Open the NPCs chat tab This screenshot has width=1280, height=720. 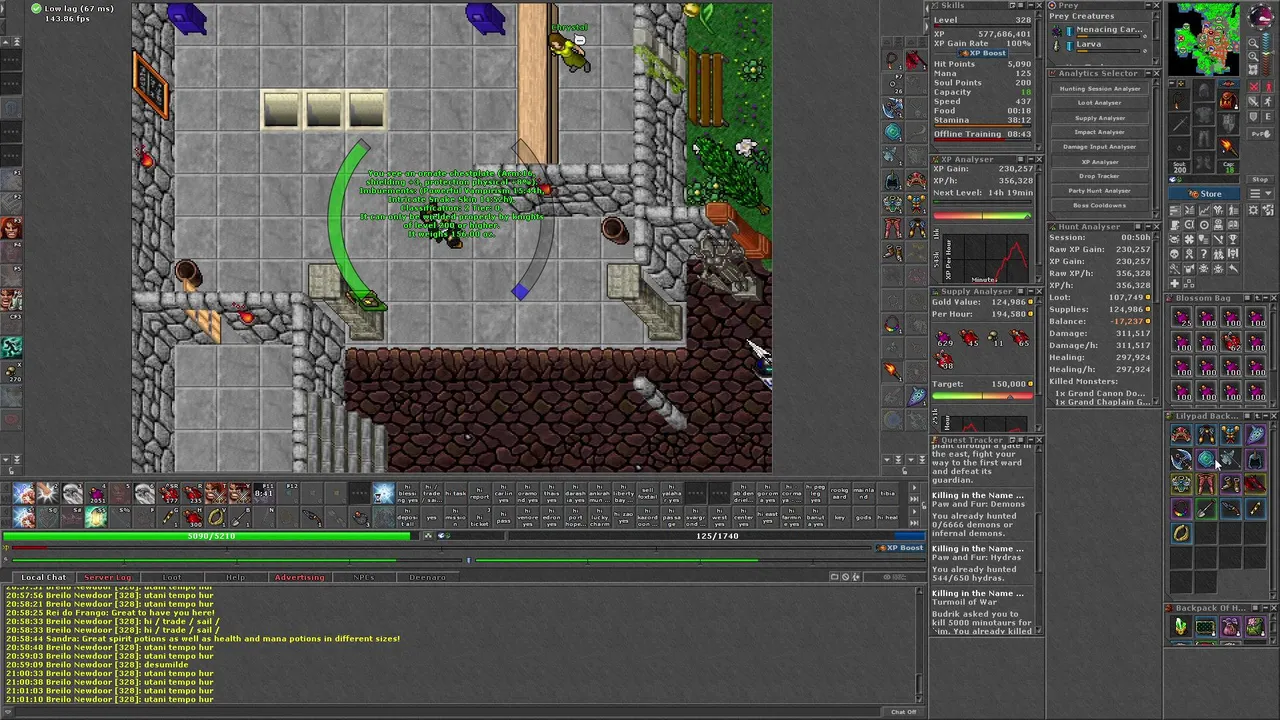363,577
